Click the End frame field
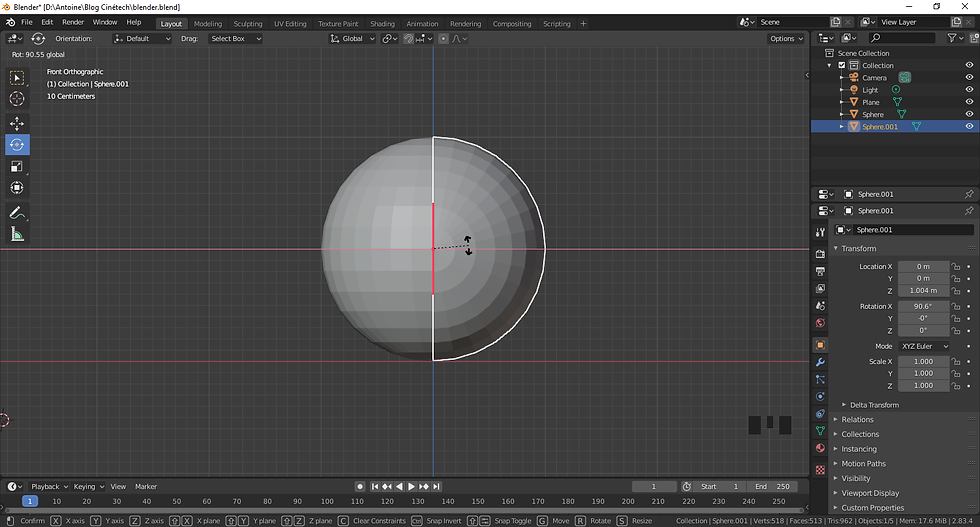The width and height of the screenshot is (980, 527). click(771, 486)
